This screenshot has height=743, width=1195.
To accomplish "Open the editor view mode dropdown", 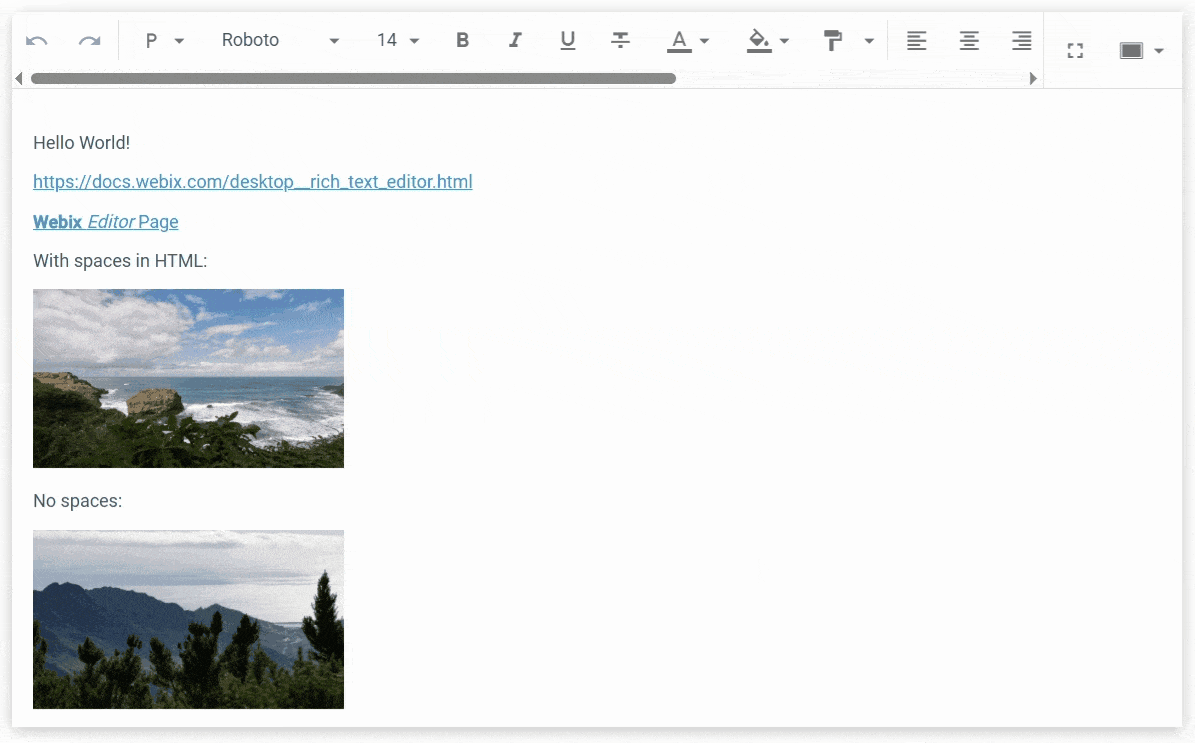I will pyautogui.click(x=1141, y=48).
